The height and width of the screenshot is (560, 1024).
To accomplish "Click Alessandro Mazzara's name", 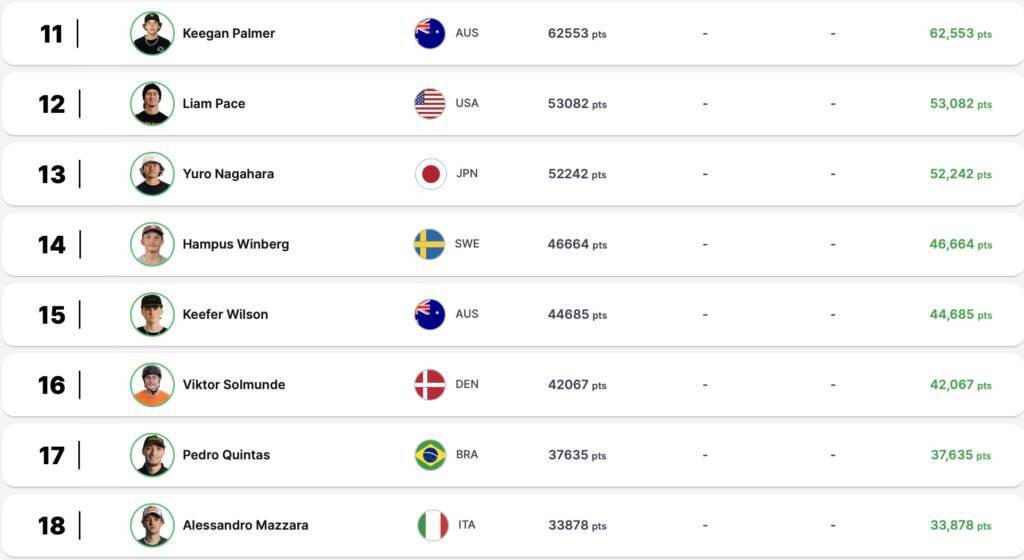I will point(245,525).
